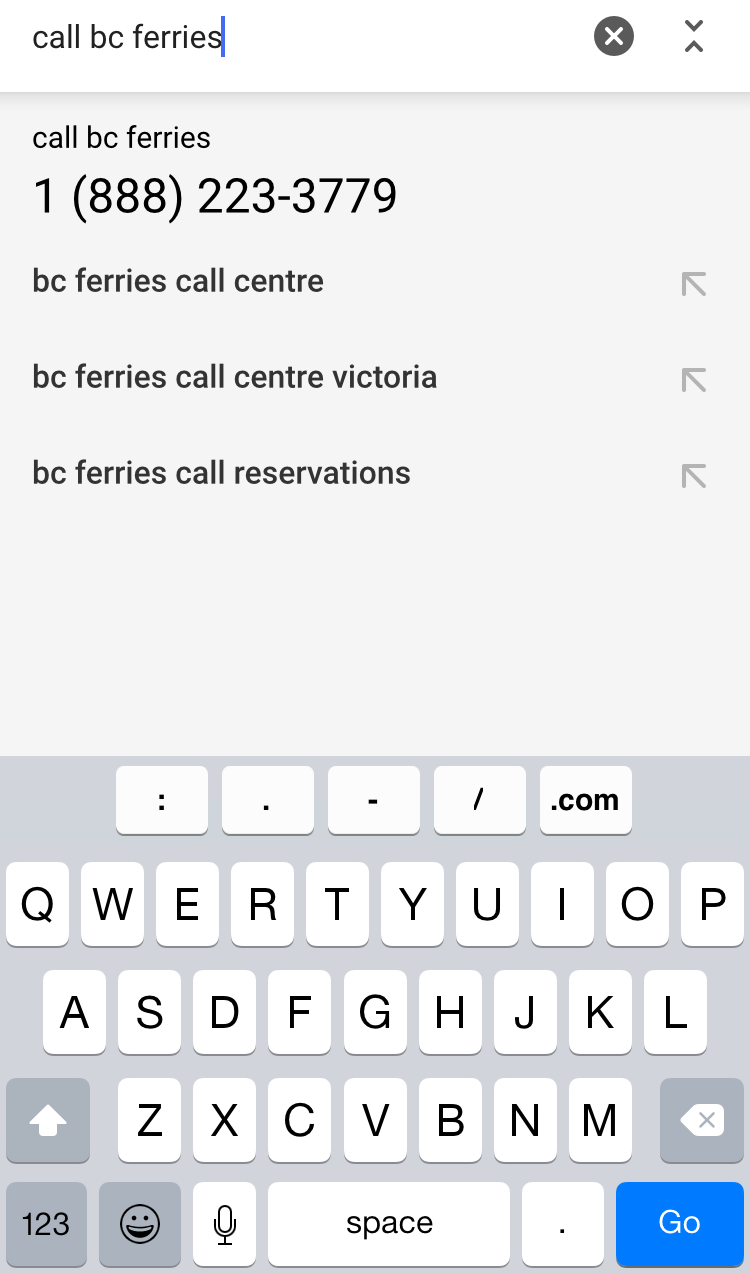The width and height of the screenshot is (750, 1274).
Task: Fill in 'bc ferries call centre' arrow icon
Action: [693, 284]
